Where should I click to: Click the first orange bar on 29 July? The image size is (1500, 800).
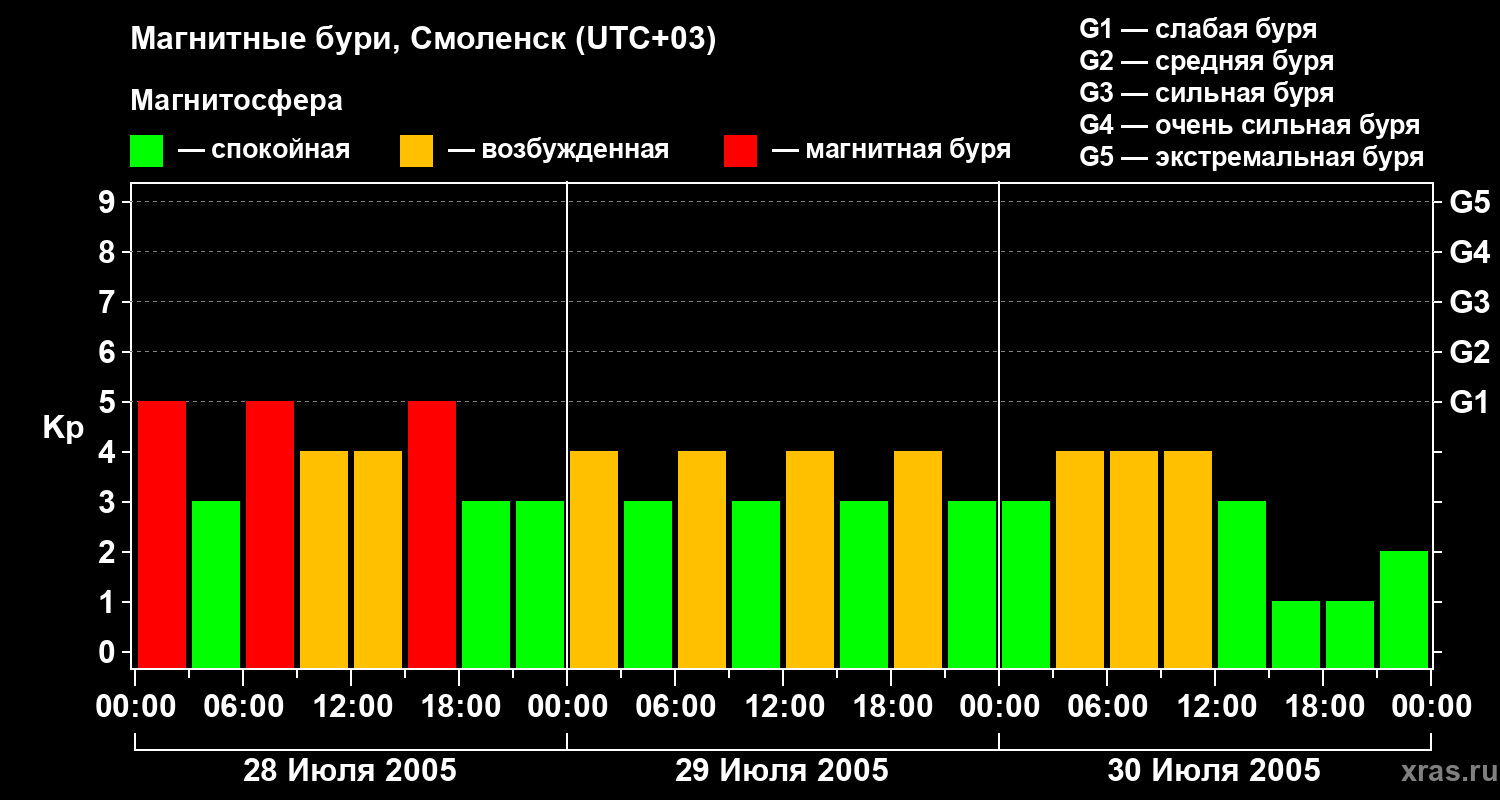point(594,559)
